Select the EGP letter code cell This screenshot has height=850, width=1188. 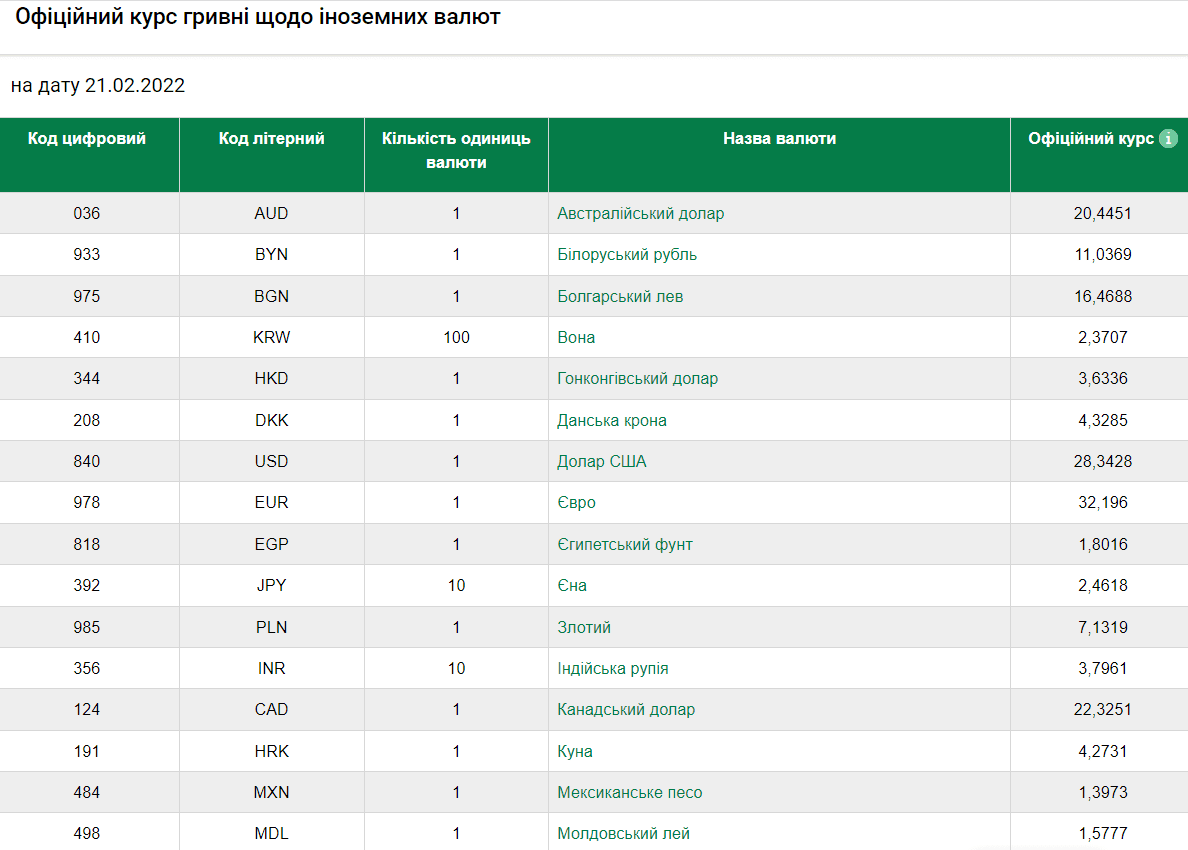click(271, 544)
